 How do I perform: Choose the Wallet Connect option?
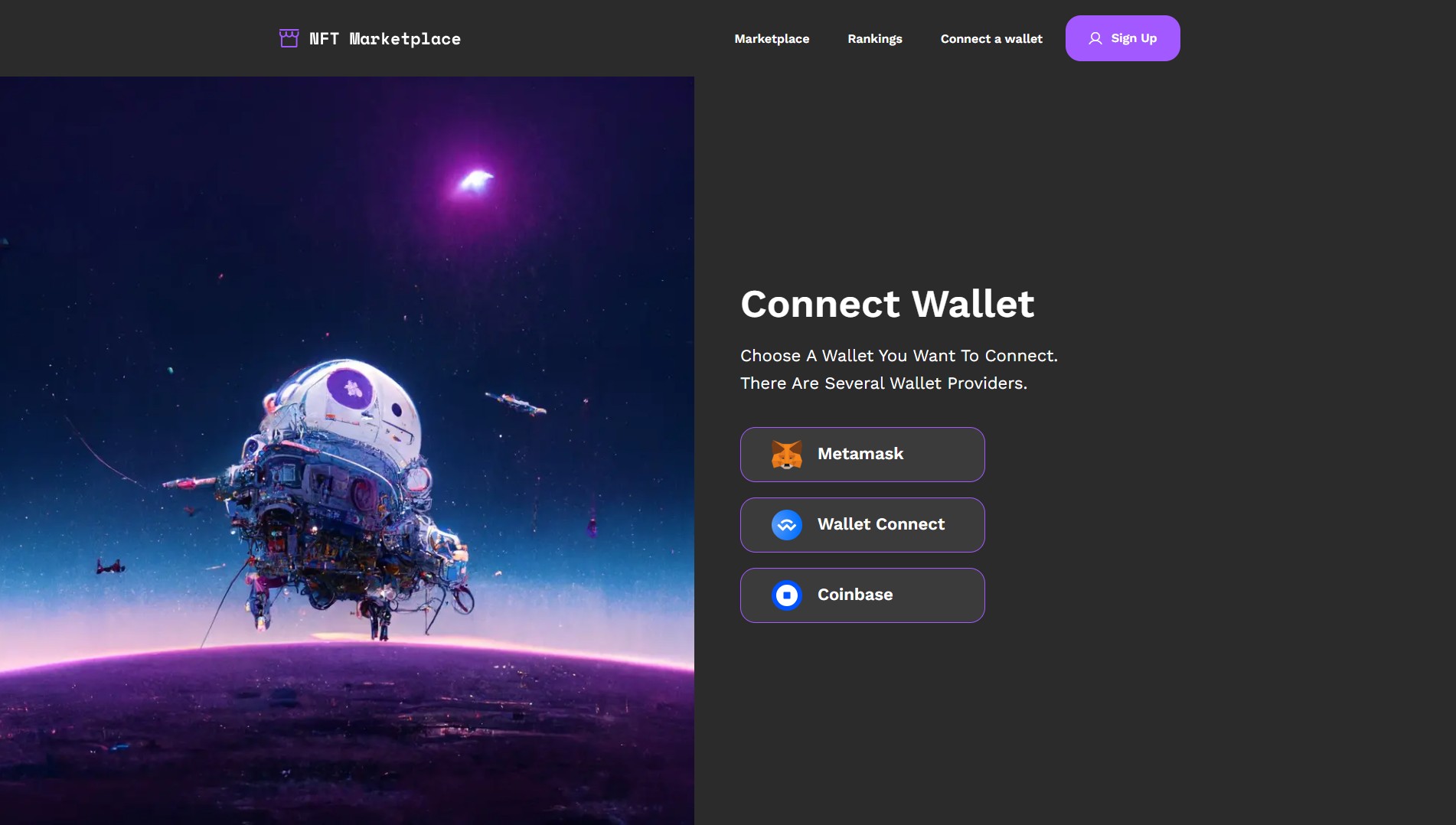click(862, 525)
